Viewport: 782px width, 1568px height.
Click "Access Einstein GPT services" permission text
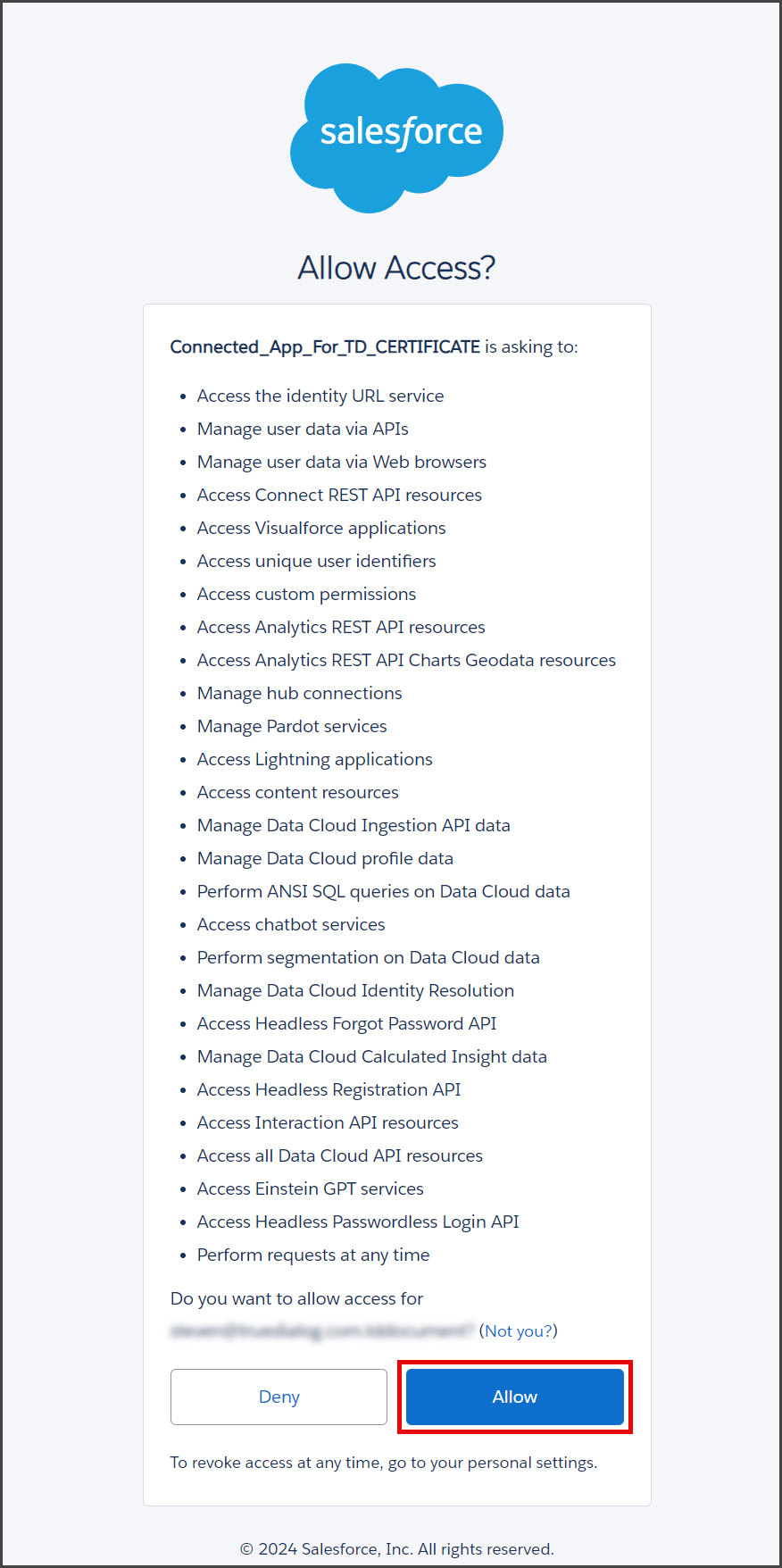coord(310,1189)
